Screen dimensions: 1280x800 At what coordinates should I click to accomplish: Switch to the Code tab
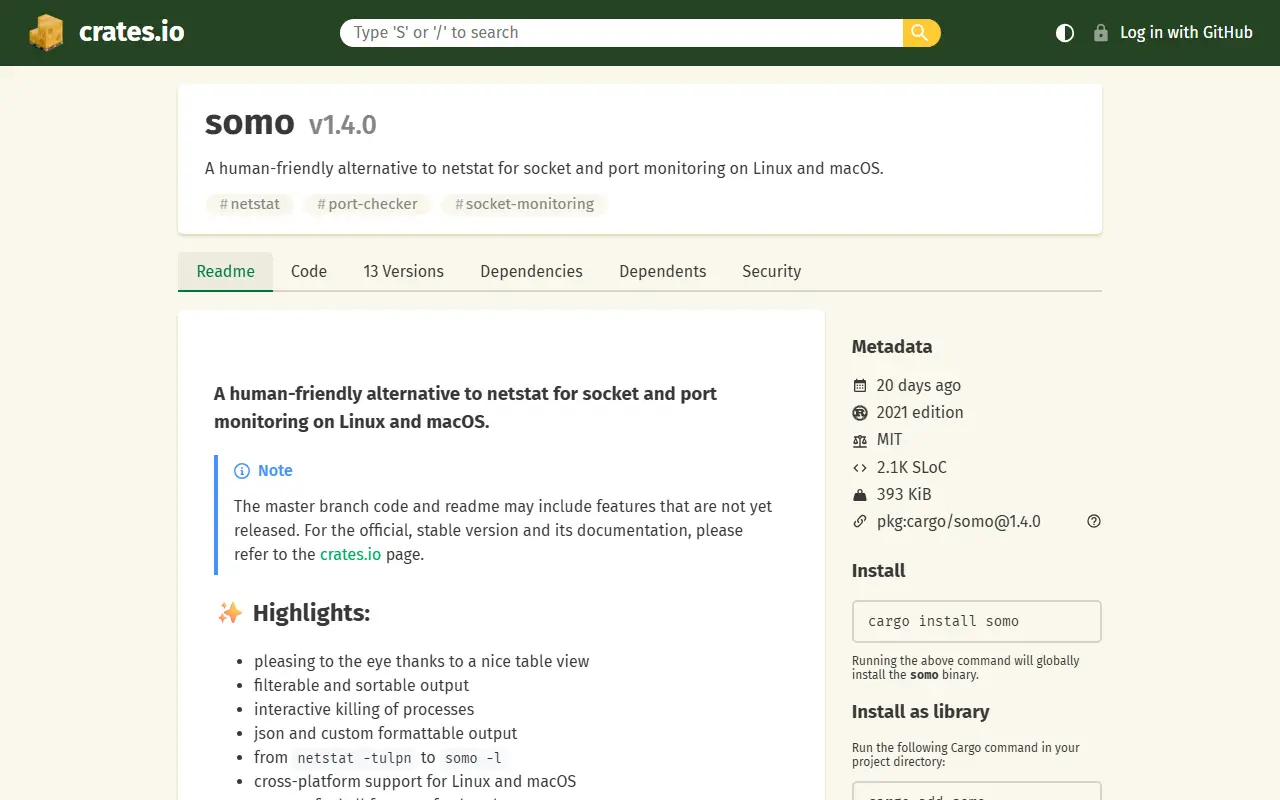pyautogui.click(x=309, y=271)
